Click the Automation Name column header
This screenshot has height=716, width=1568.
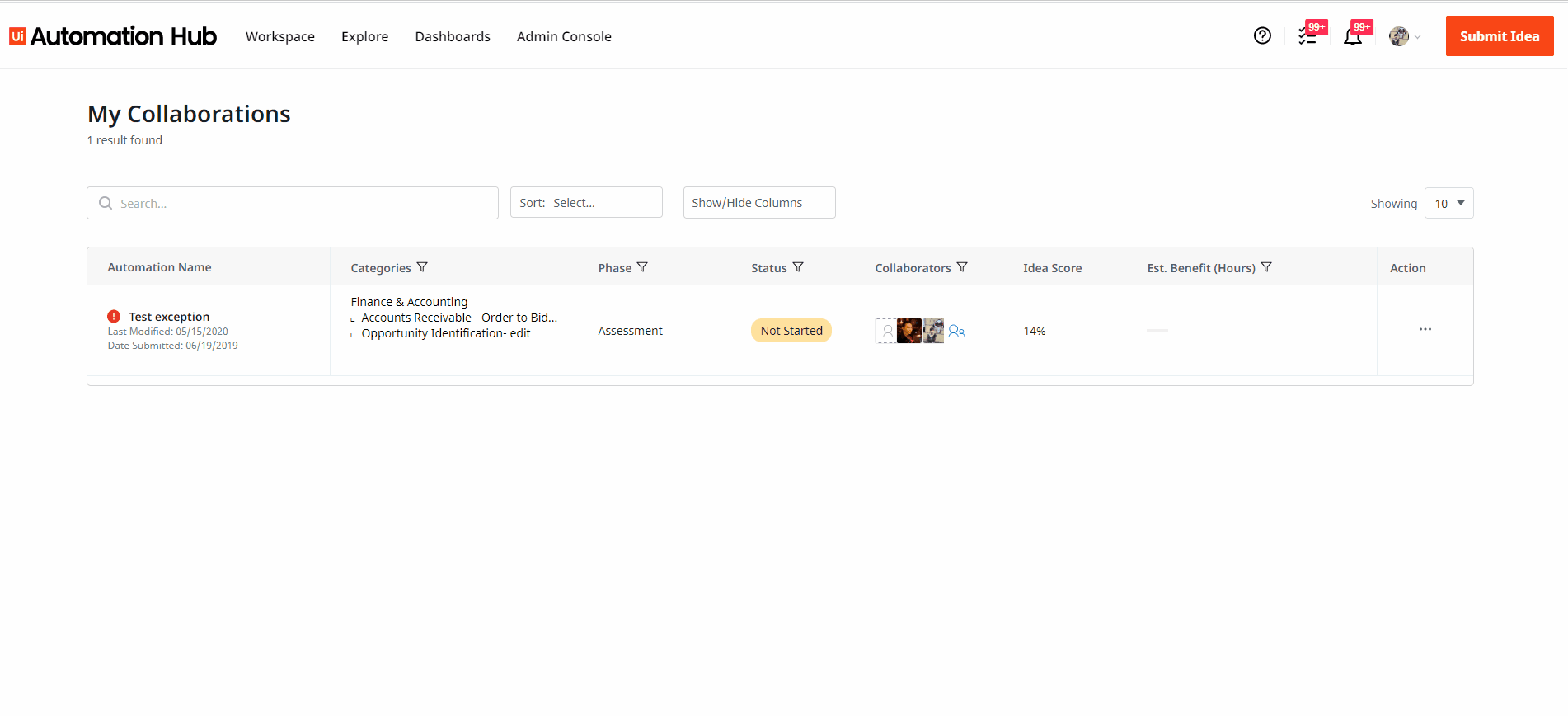(x=159, y=267)
